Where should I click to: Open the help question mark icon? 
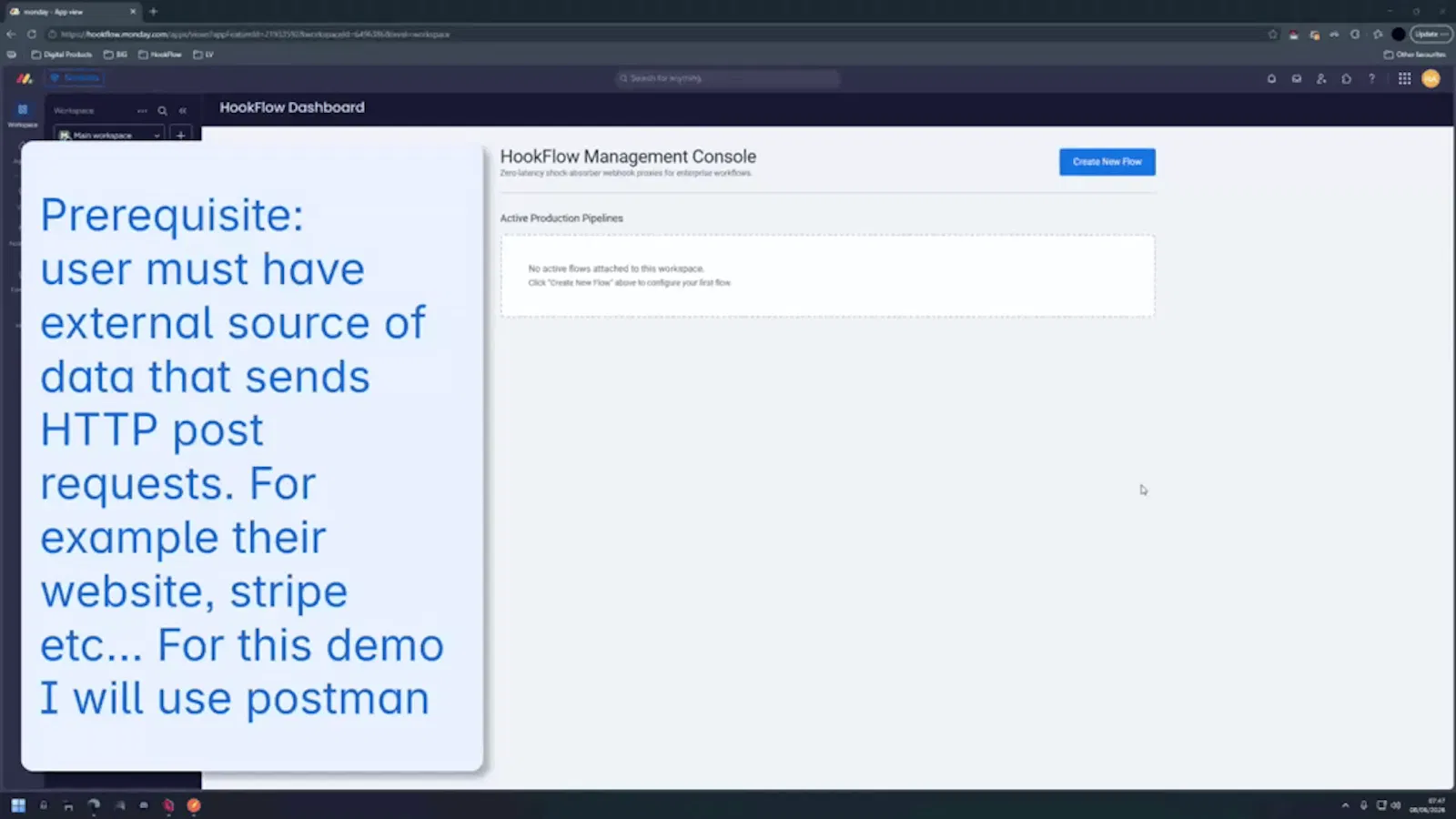click(x=1372, y=78)
